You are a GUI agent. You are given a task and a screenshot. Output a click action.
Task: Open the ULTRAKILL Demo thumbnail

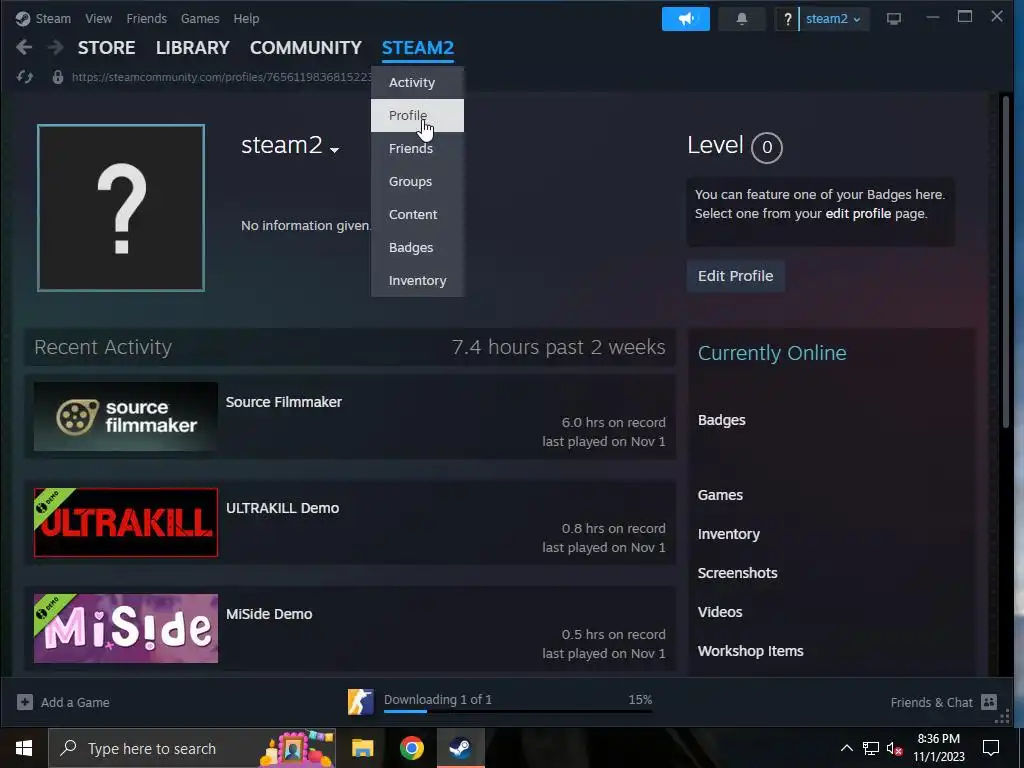tap(125, 522)
